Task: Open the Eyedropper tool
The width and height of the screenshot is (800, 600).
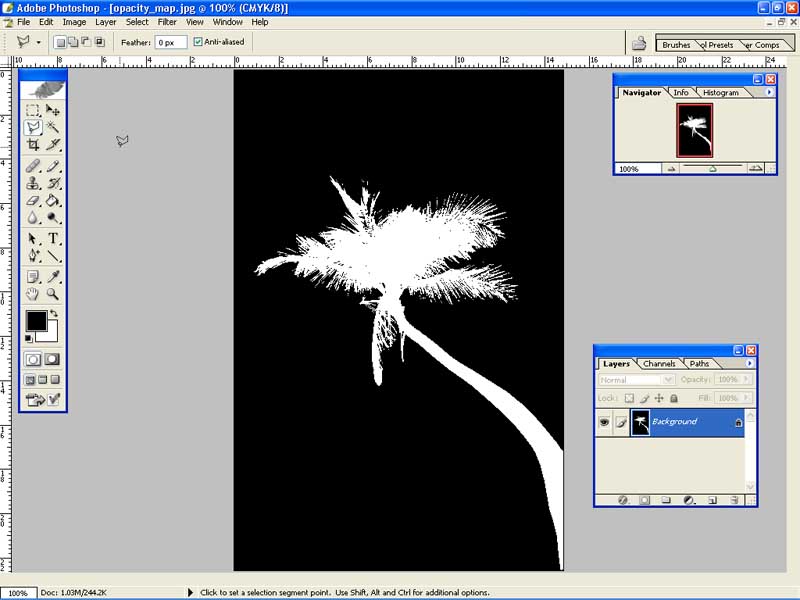Action: 51,278
